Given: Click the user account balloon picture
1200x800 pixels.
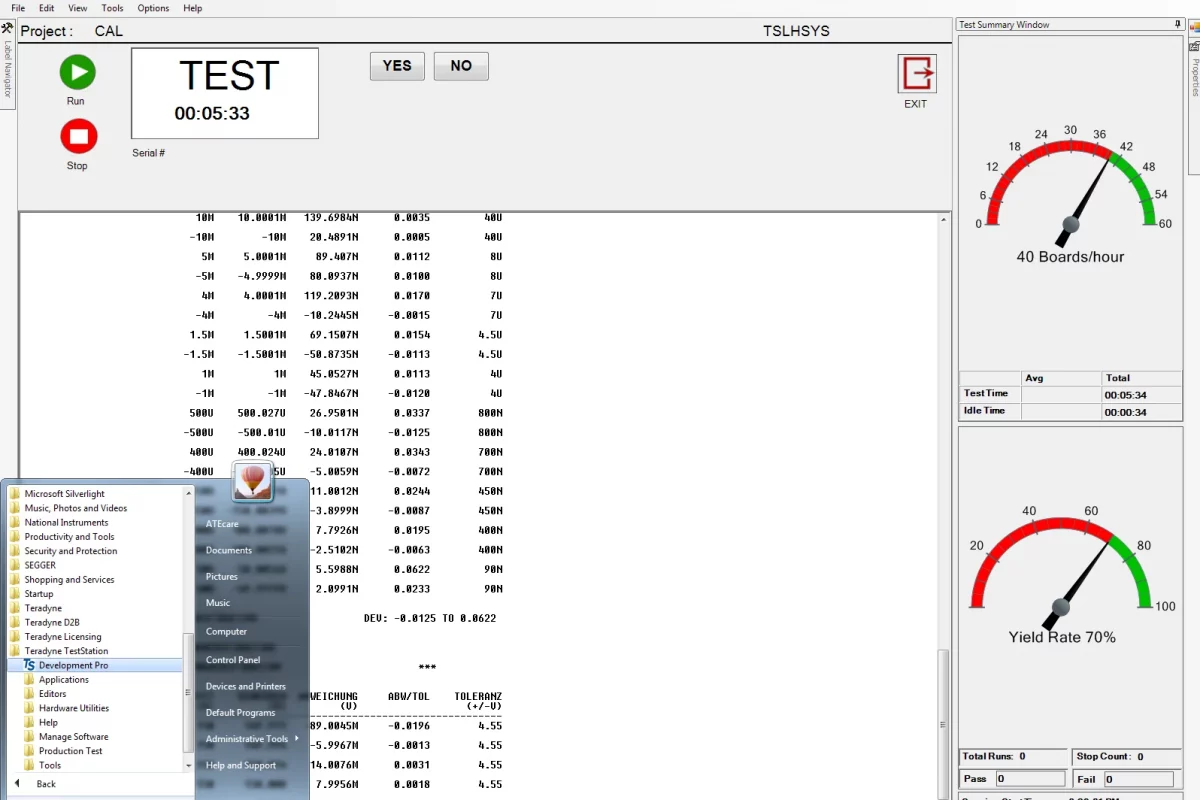Looking at the screenshot, I should [x=253, y=481].
